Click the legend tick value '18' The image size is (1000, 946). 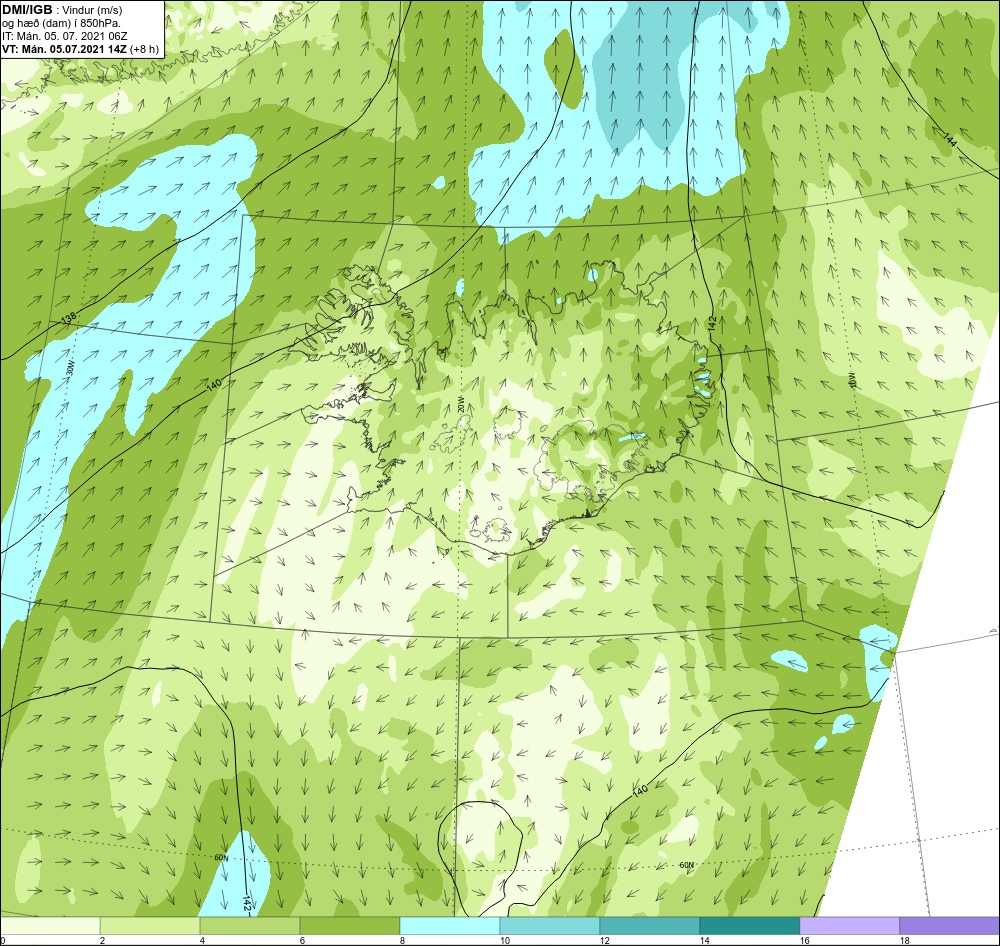tap(904, 940)
